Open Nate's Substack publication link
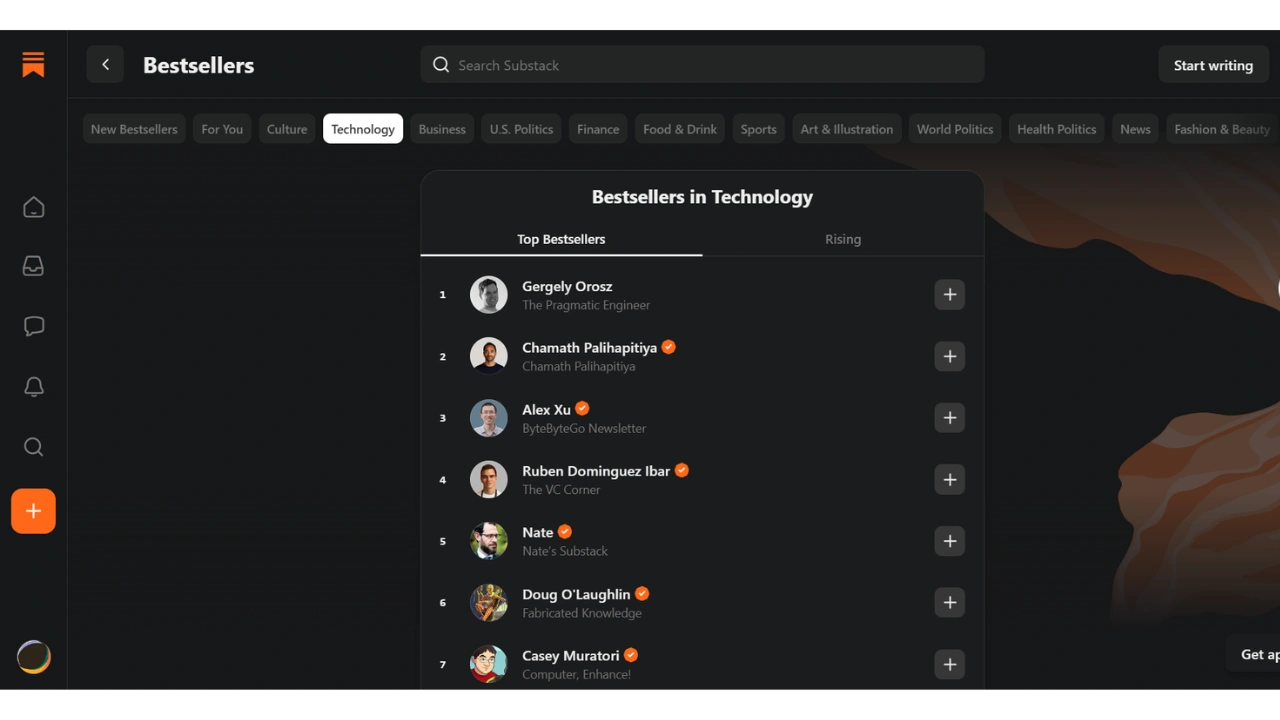Image resolution: width=1280 pixels, height=720 pixels. pyautogui.click(x=565, y=551)
